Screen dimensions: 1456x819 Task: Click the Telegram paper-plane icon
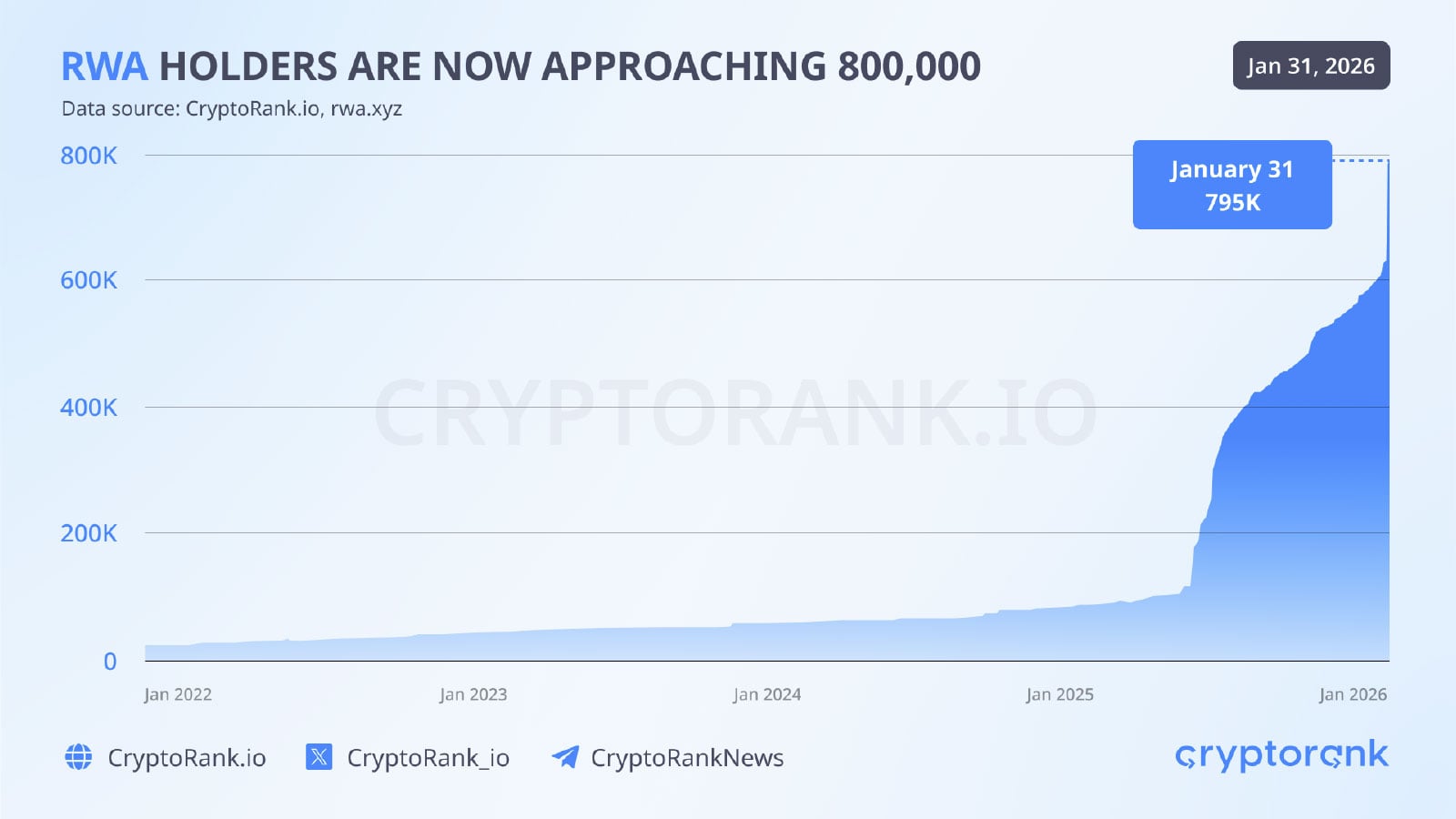click(565, 757)
